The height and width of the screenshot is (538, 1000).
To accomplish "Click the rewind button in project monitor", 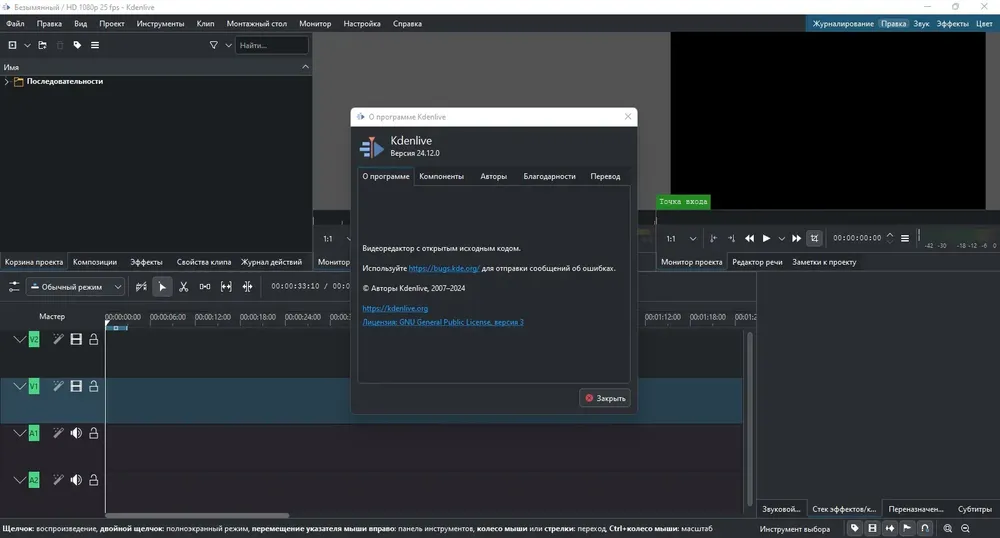I will coord(749,238).
